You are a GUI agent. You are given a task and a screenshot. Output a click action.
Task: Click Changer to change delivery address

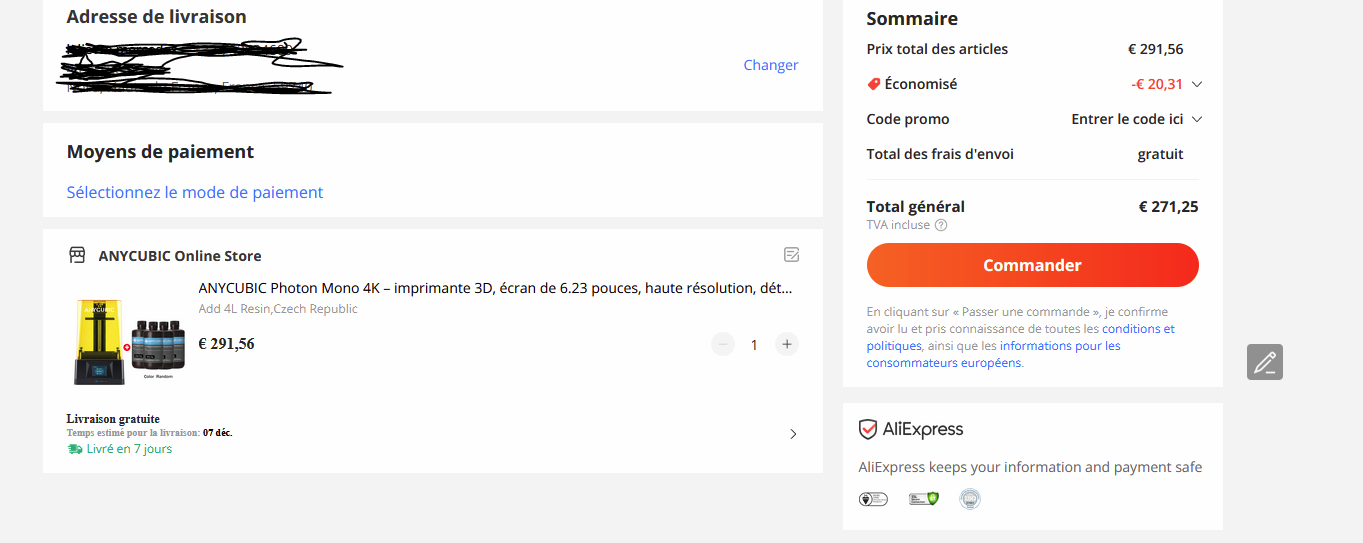[771, 65]
